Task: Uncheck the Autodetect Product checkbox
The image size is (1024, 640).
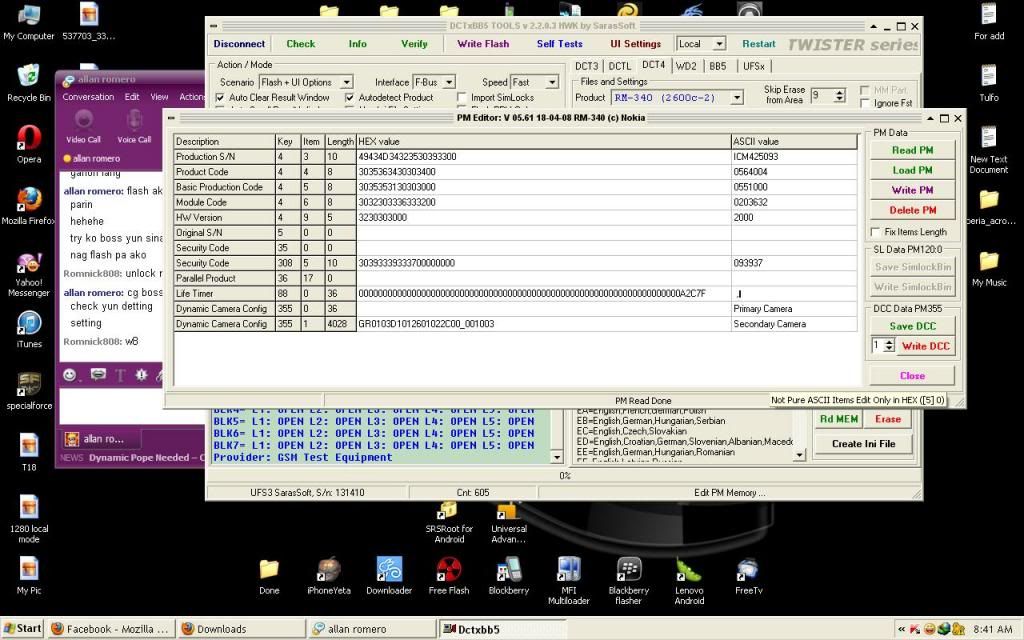Action: tap(350, 98)
